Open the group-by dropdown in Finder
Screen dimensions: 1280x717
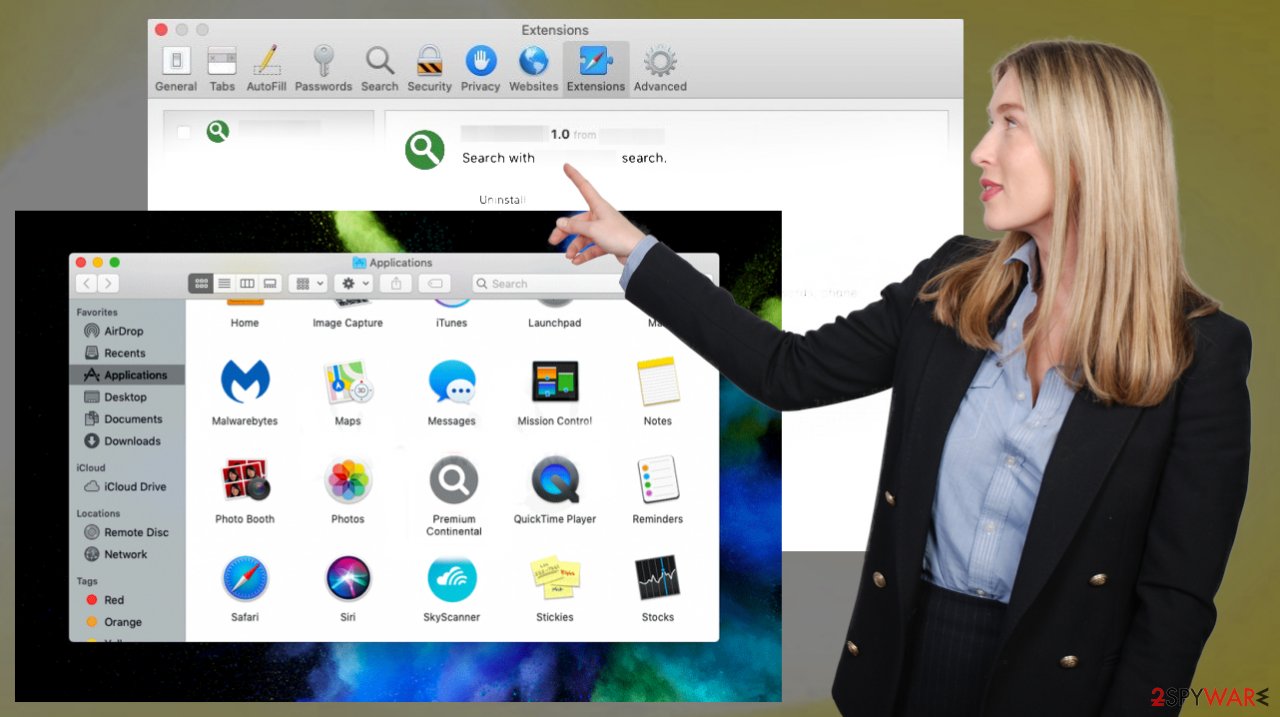coord(308,284)
